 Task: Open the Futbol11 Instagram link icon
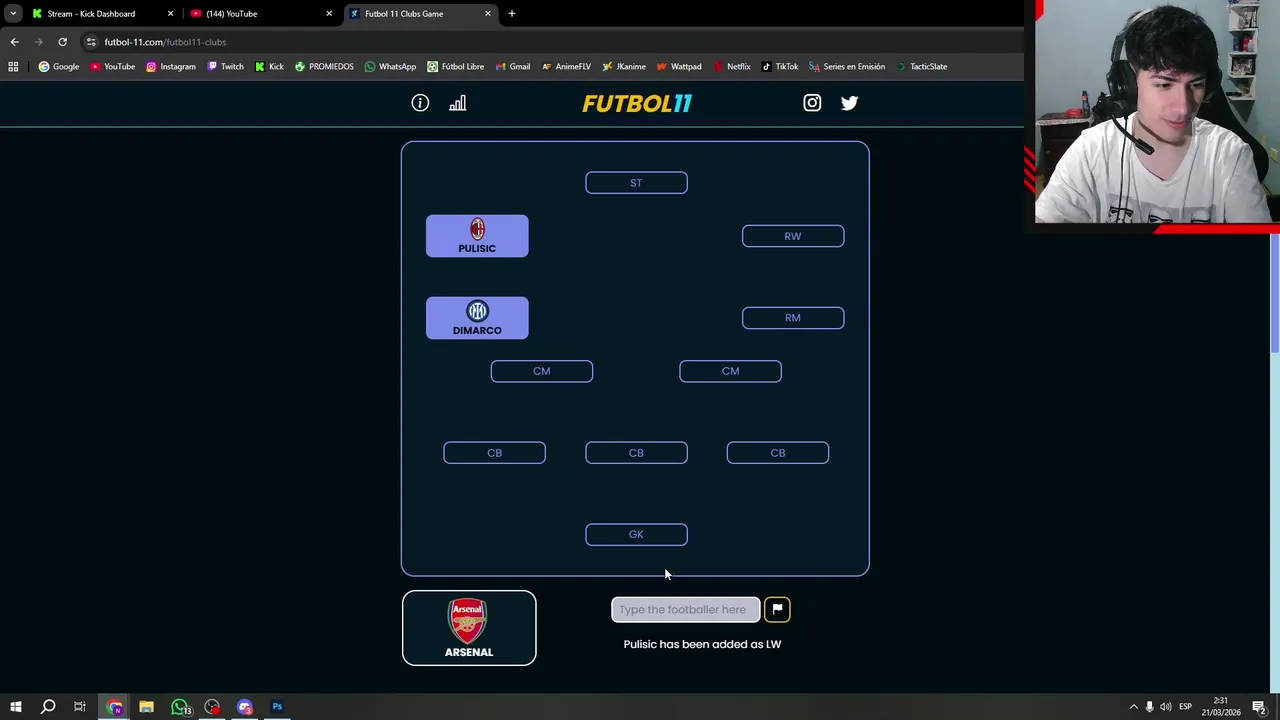[812, 103]
